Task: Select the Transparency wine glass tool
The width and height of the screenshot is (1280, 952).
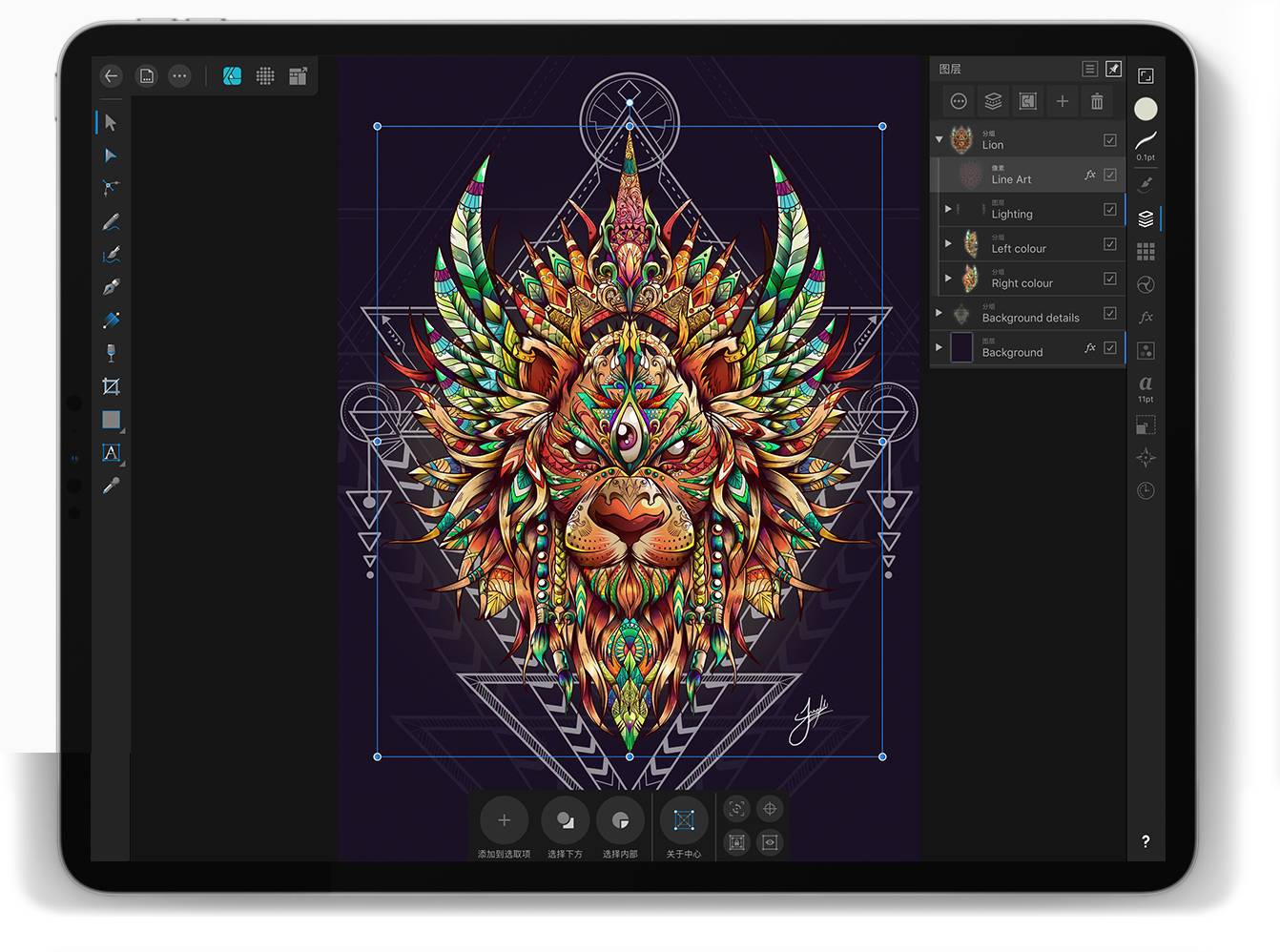Action: point(111,353)
